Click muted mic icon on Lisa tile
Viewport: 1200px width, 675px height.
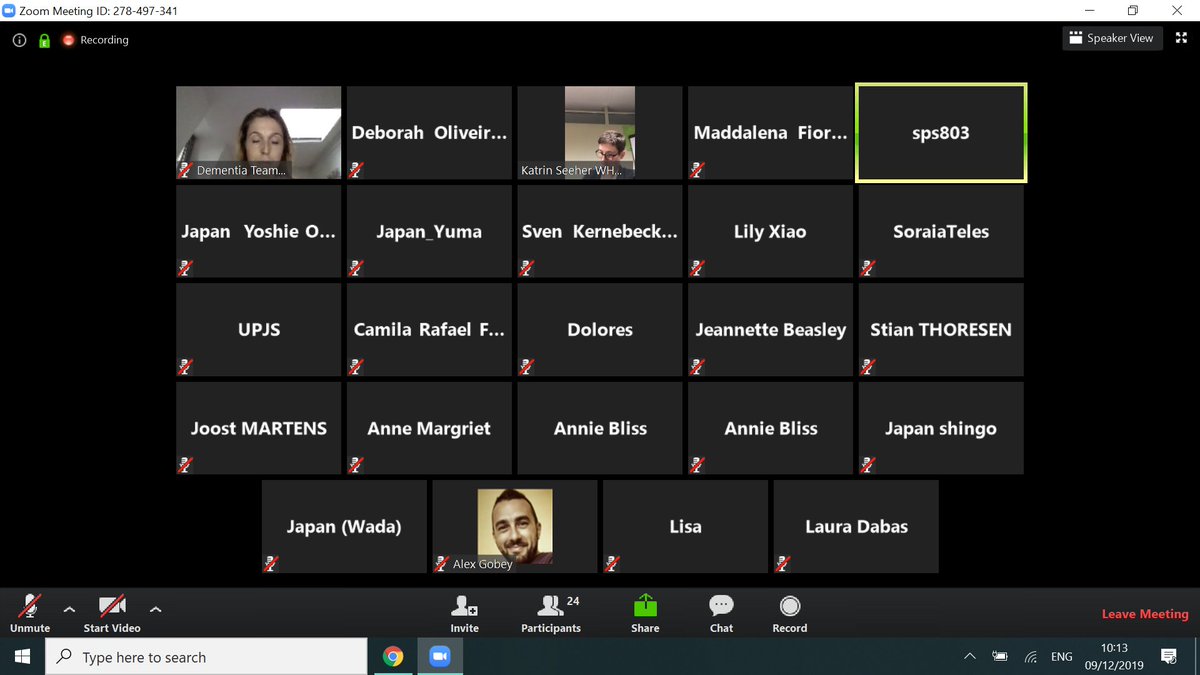coord(611,563)
